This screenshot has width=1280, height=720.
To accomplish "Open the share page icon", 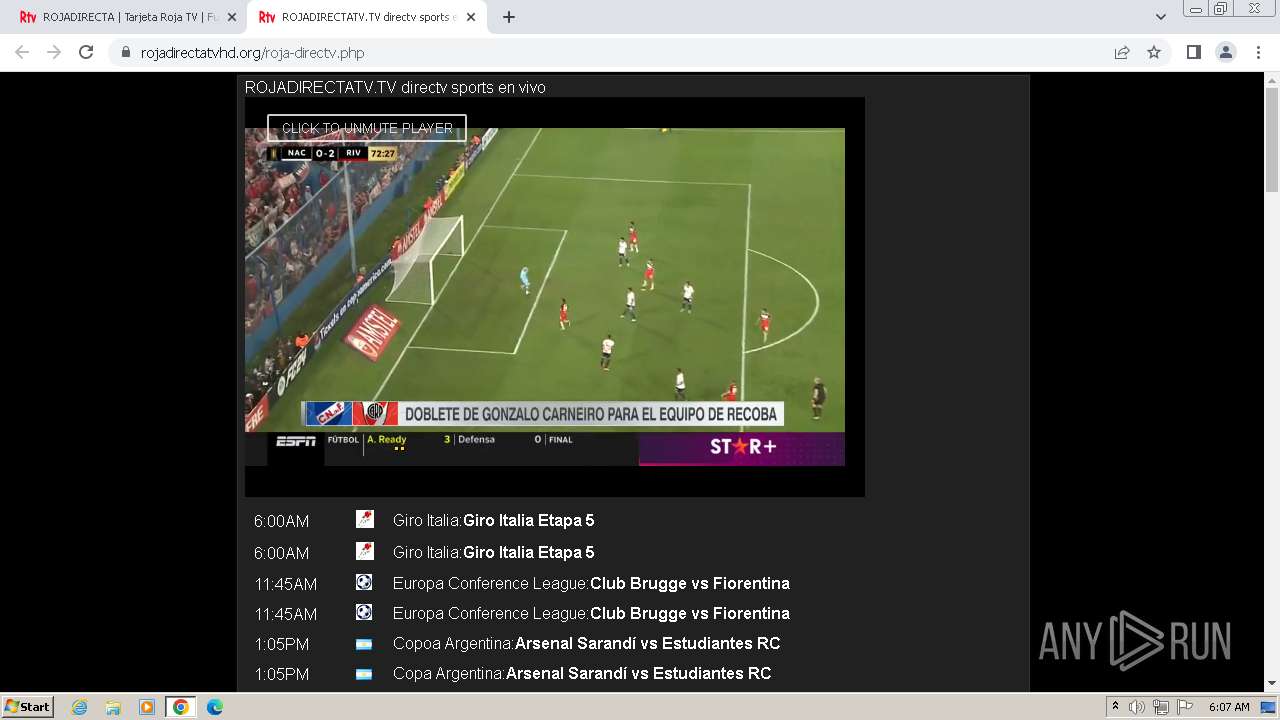I will pyautogui.click(x=1122, y=53).
